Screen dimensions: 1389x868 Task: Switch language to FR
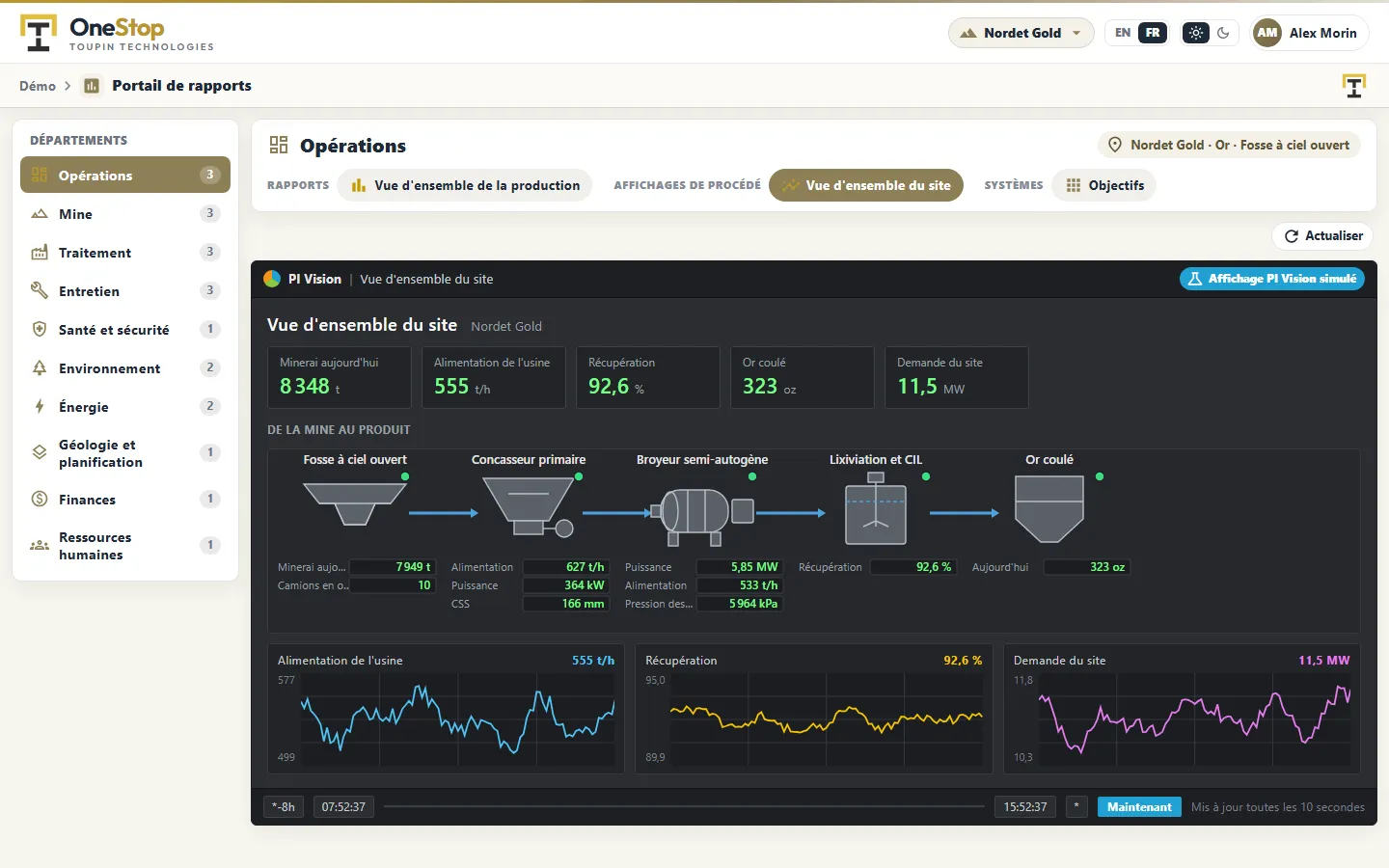point(1153,33)
